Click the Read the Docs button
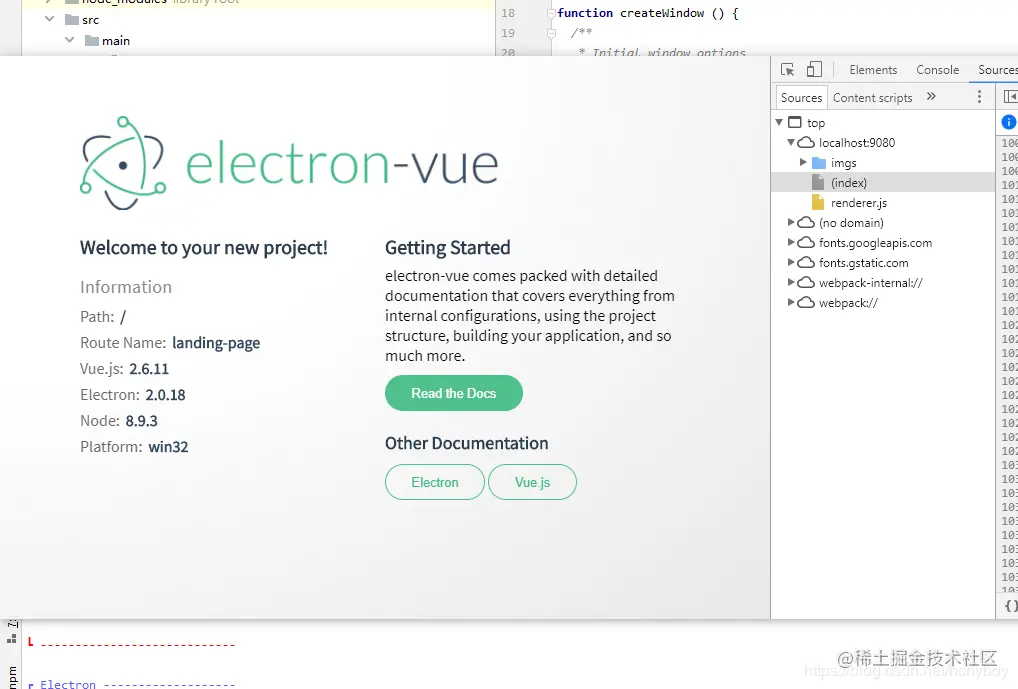1018x689 pixels. pos(454,393)
